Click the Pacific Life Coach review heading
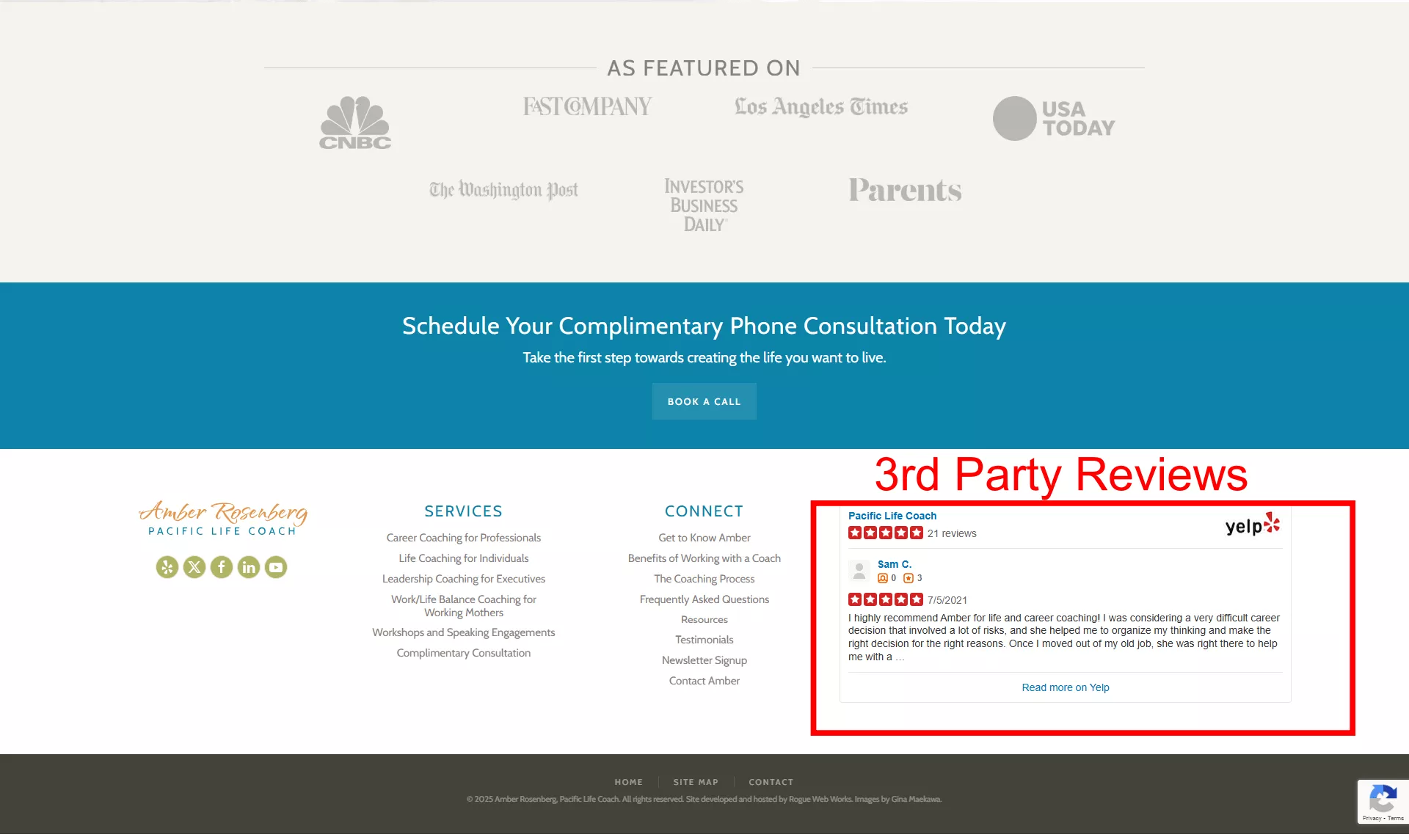 (891, 516)
